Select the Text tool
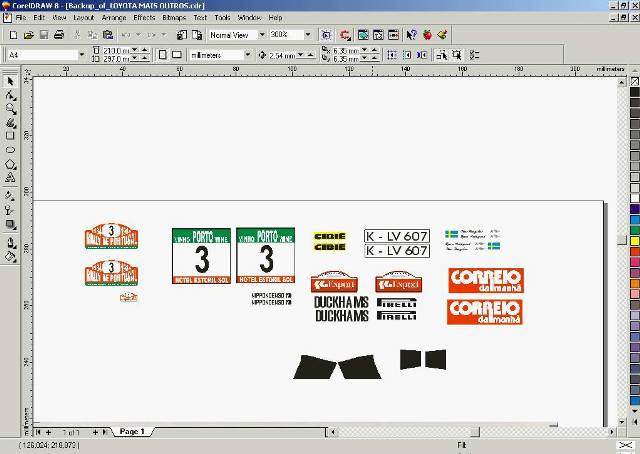This screenshot has width=640, height=454. pos(10,178)
